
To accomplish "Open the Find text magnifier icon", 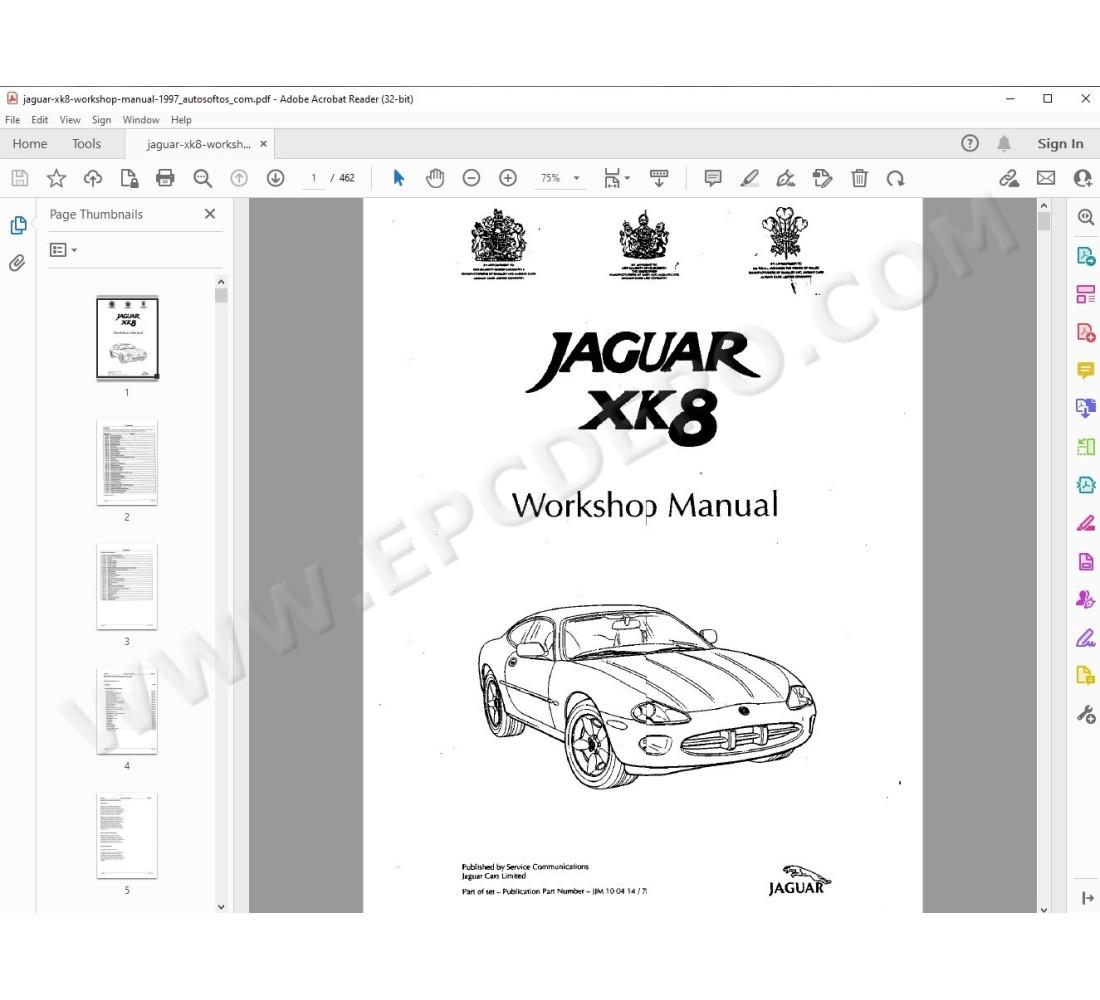I will click(203, 178).
